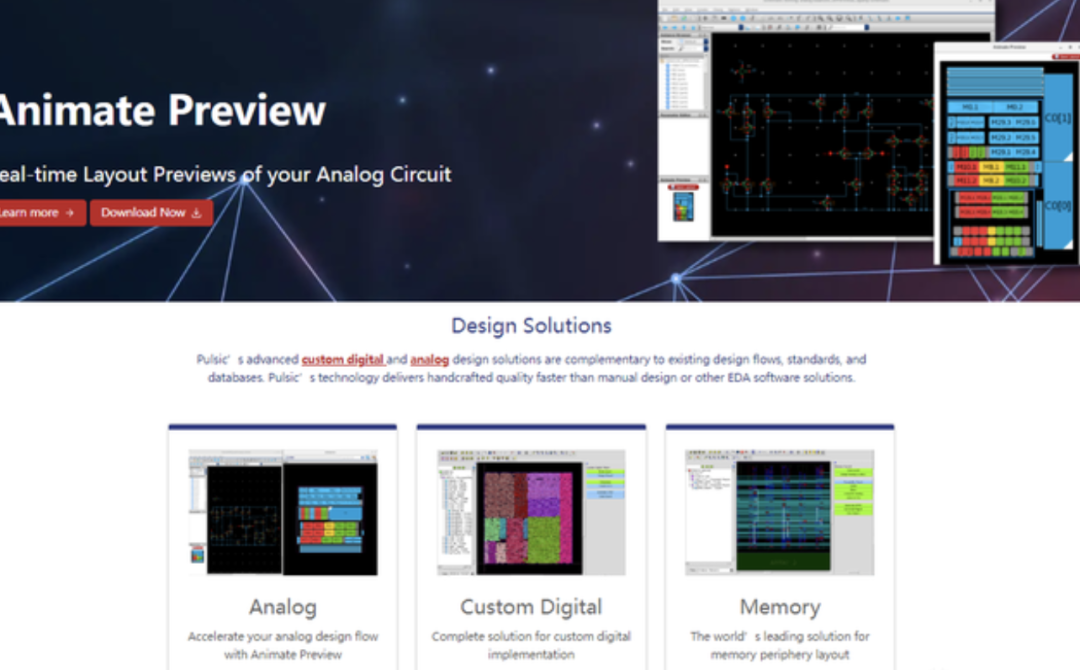
Task: Open the 'analog' hyperlink in the description
Action: point(429,359)
